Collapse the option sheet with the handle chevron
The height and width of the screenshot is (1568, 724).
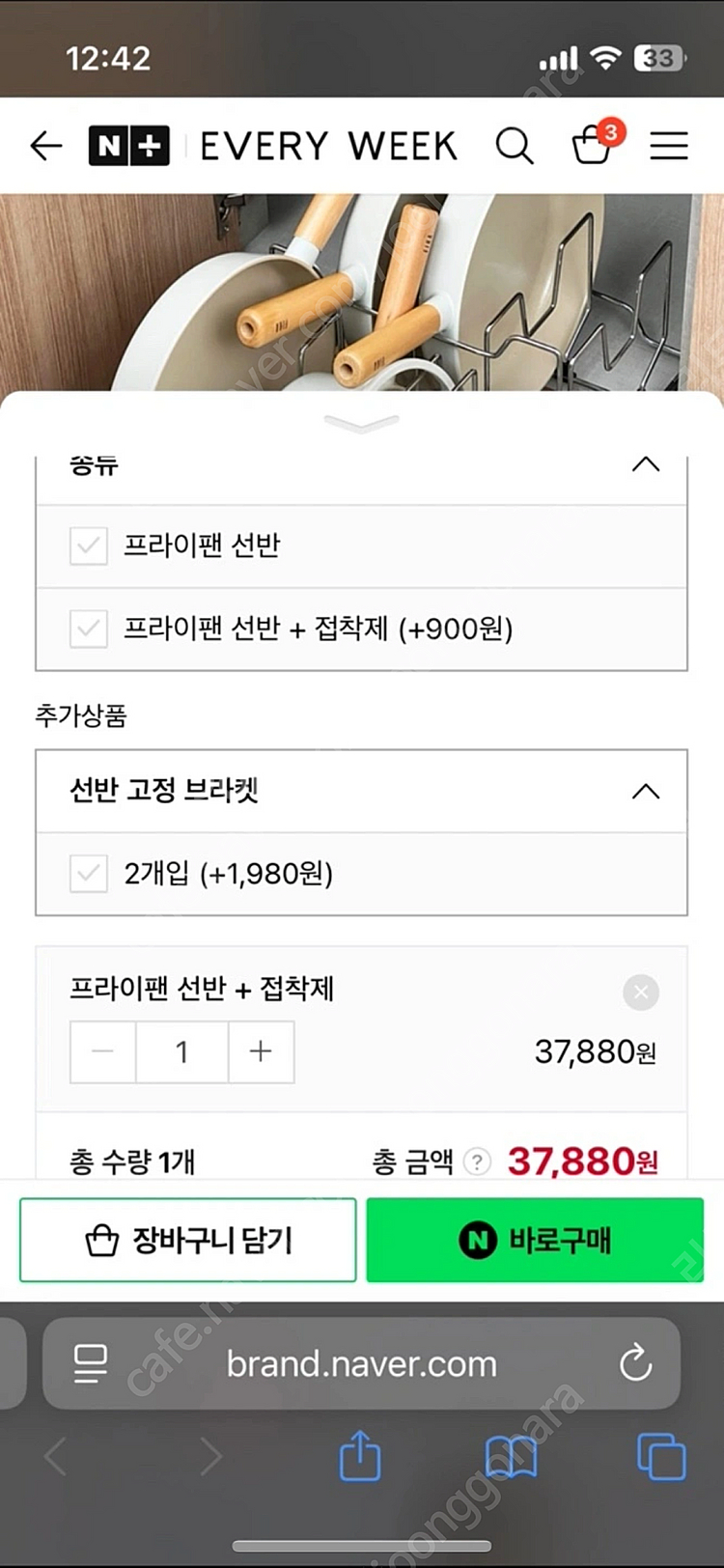[x=362, y=424]
